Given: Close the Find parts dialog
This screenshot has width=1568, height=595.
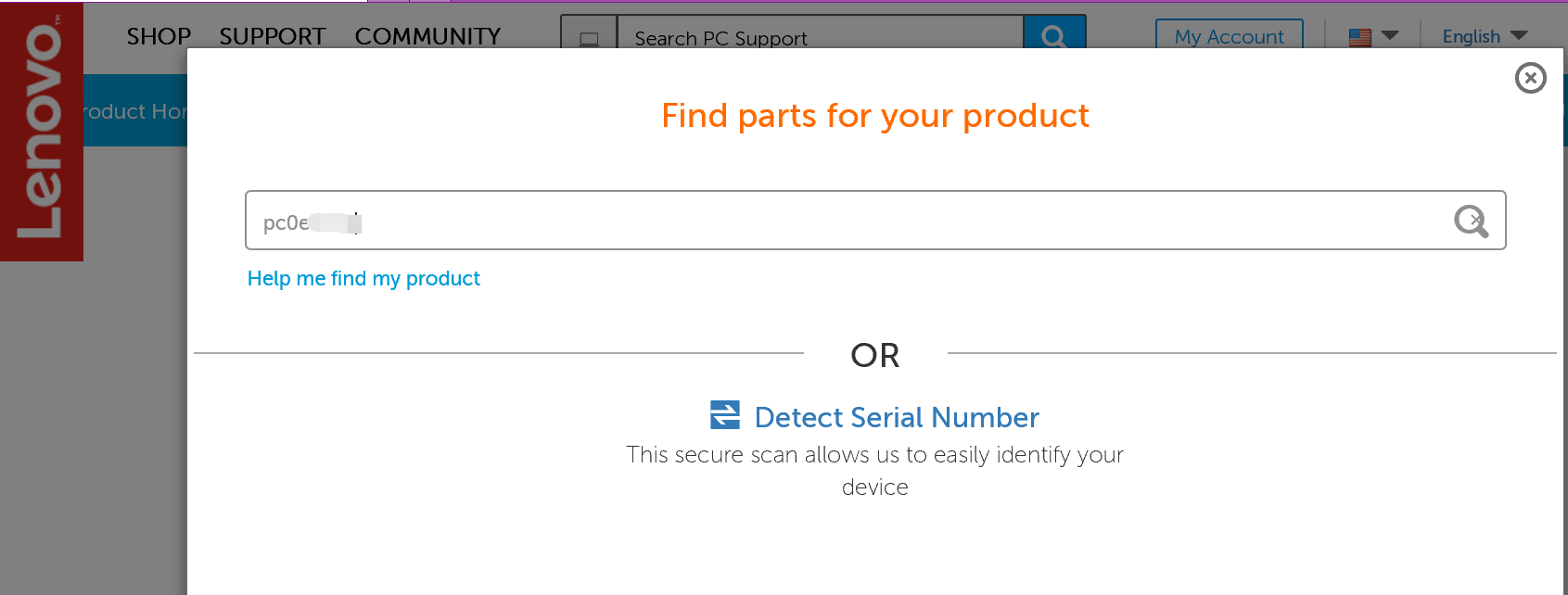Looking at the screenshot, I should pyautogui.click(x=1530, y=78).
